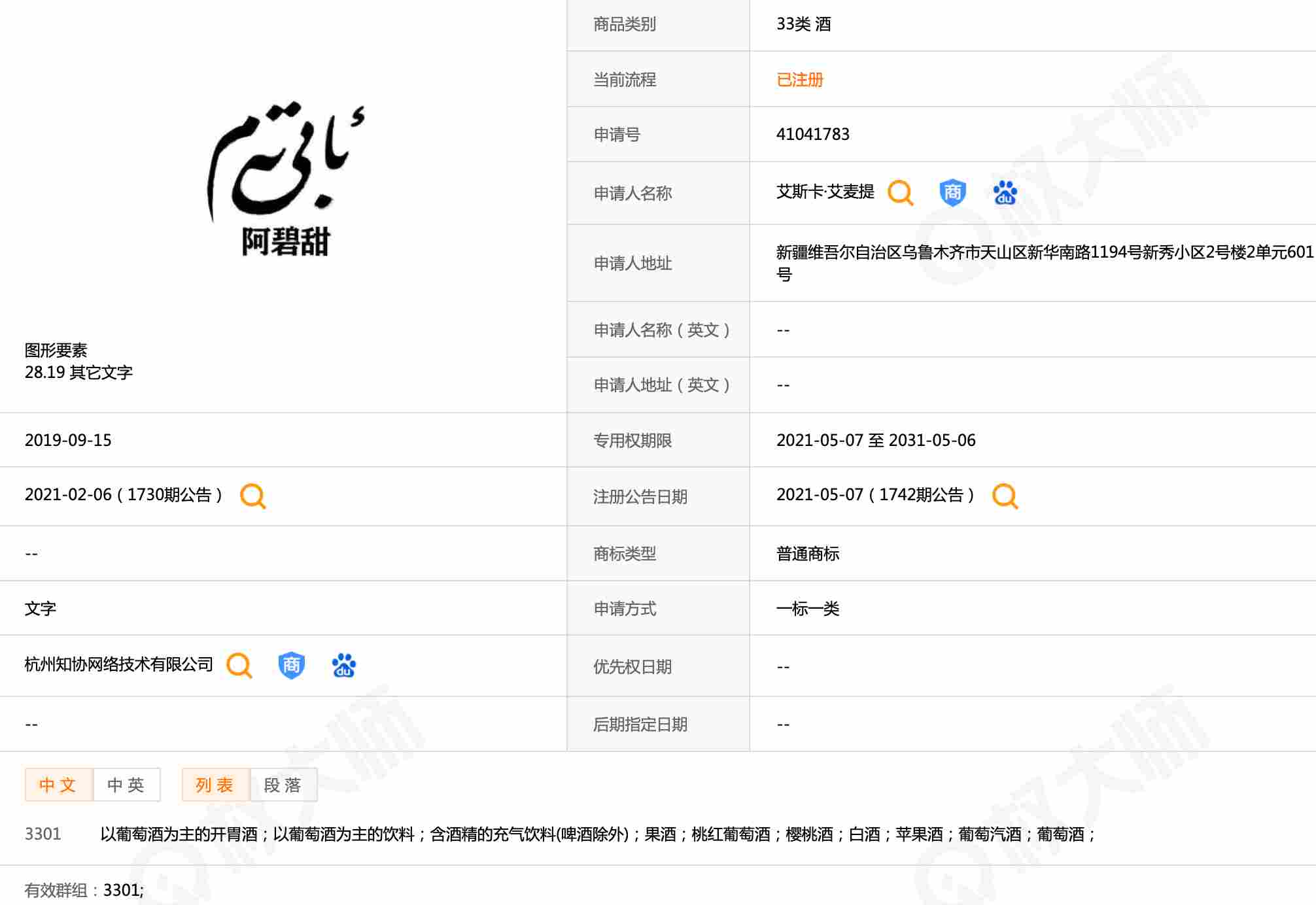Screen dimensions: 1316x905
Task: Click 商 shield icon beside 杭州知协网络技术有限公司
Action: click(291, 666)
